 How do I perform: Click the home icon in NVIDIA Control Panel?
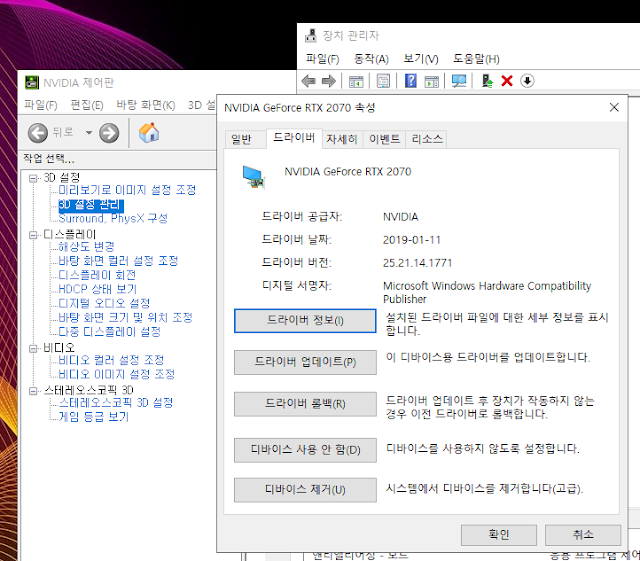[149, 132]
